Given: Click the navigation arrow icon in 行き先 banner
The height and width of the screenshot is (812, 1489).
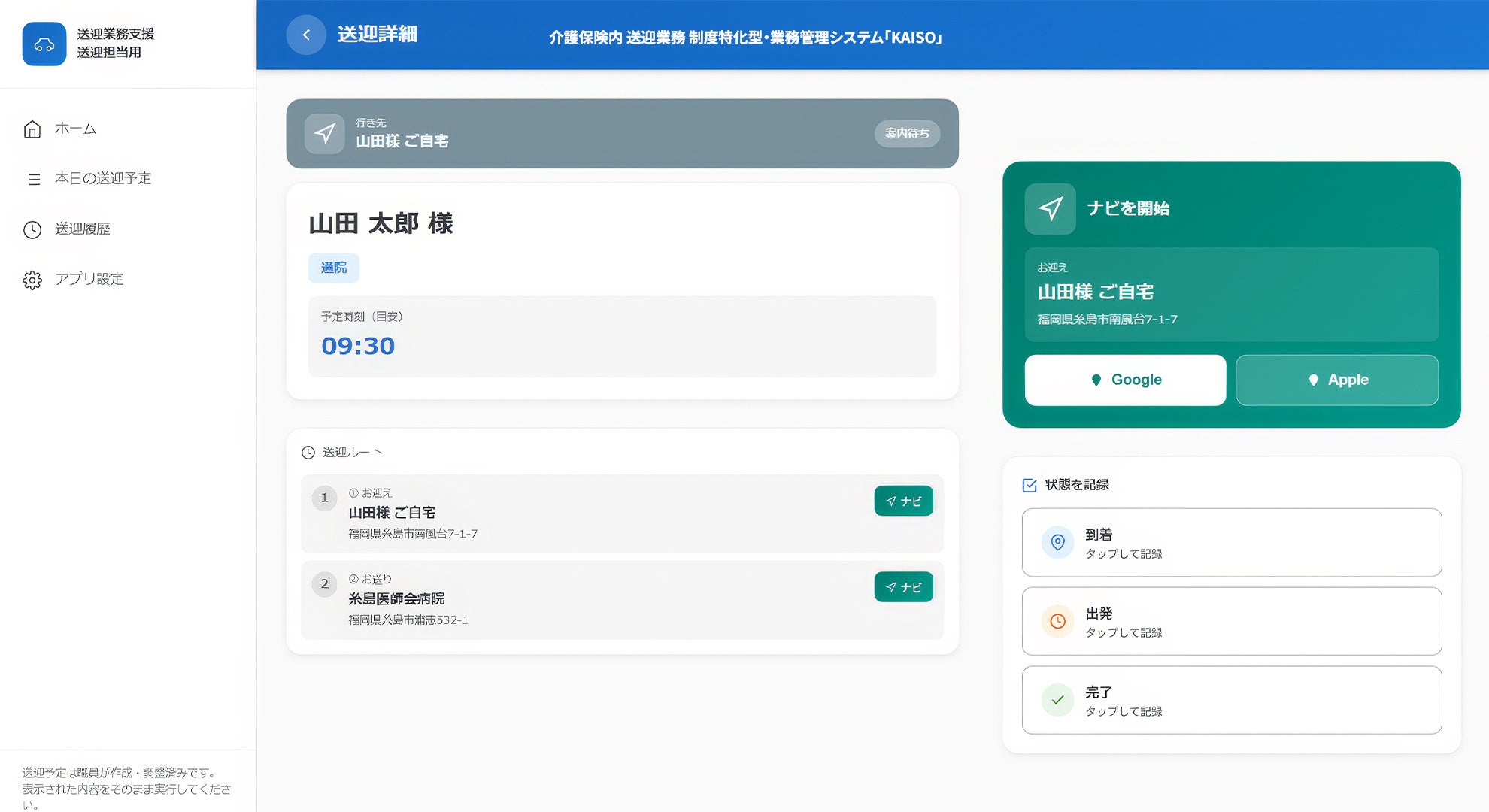Looking at the screenshot, I should point(325,134).
